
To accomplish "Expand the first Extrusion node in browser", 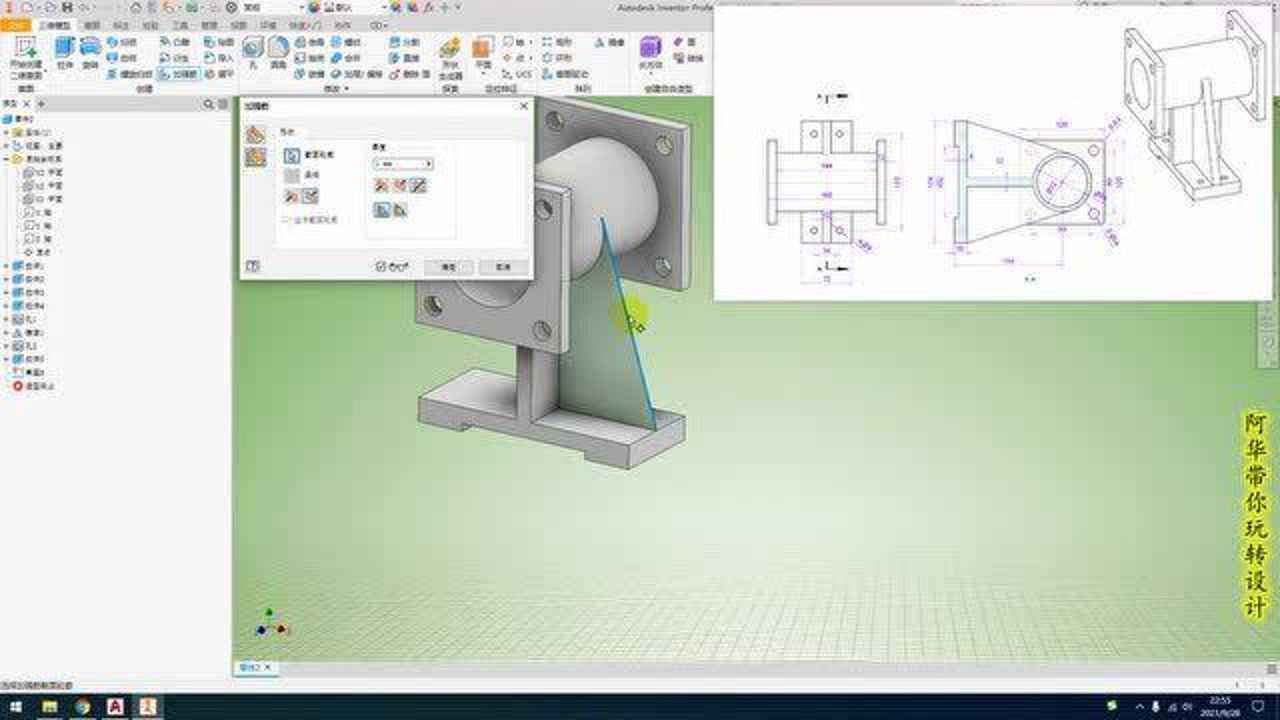I will (7, 267).
